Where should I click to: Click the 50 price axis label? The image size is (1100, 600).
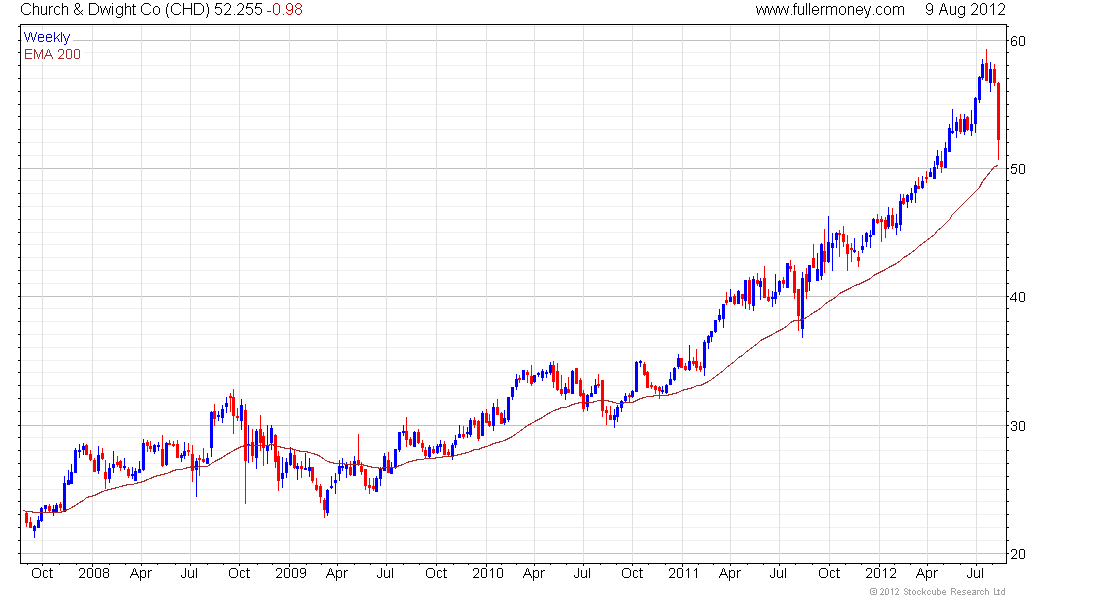[1017, 169]
